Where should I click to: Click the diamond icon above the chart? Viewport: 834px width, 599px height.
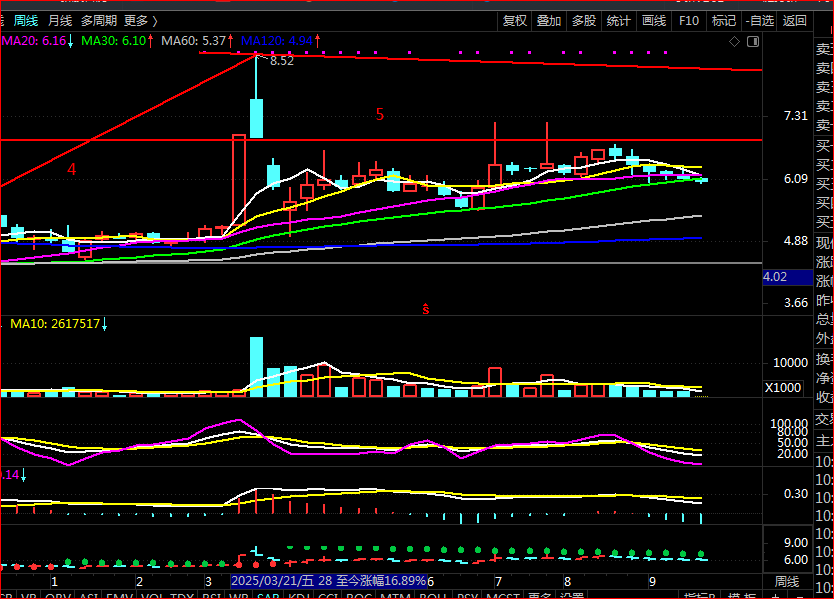click(735, 41)
